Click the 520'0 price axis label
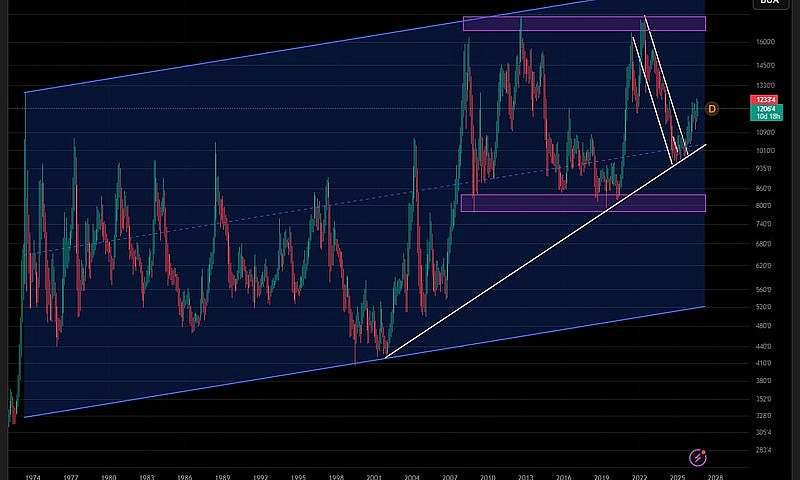 pos(764,307)
